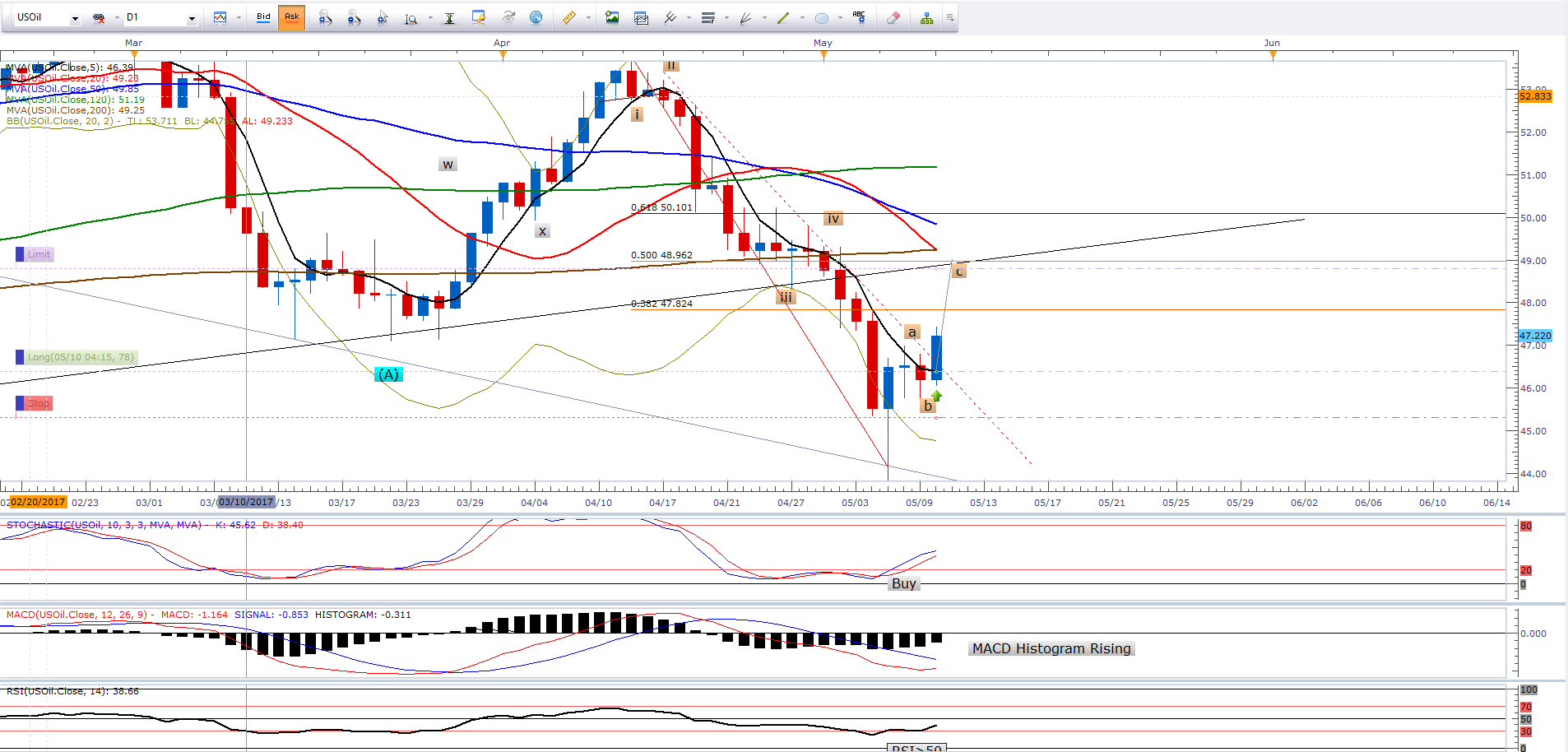Expand the chart type dropdown arrow

point(239,18)
